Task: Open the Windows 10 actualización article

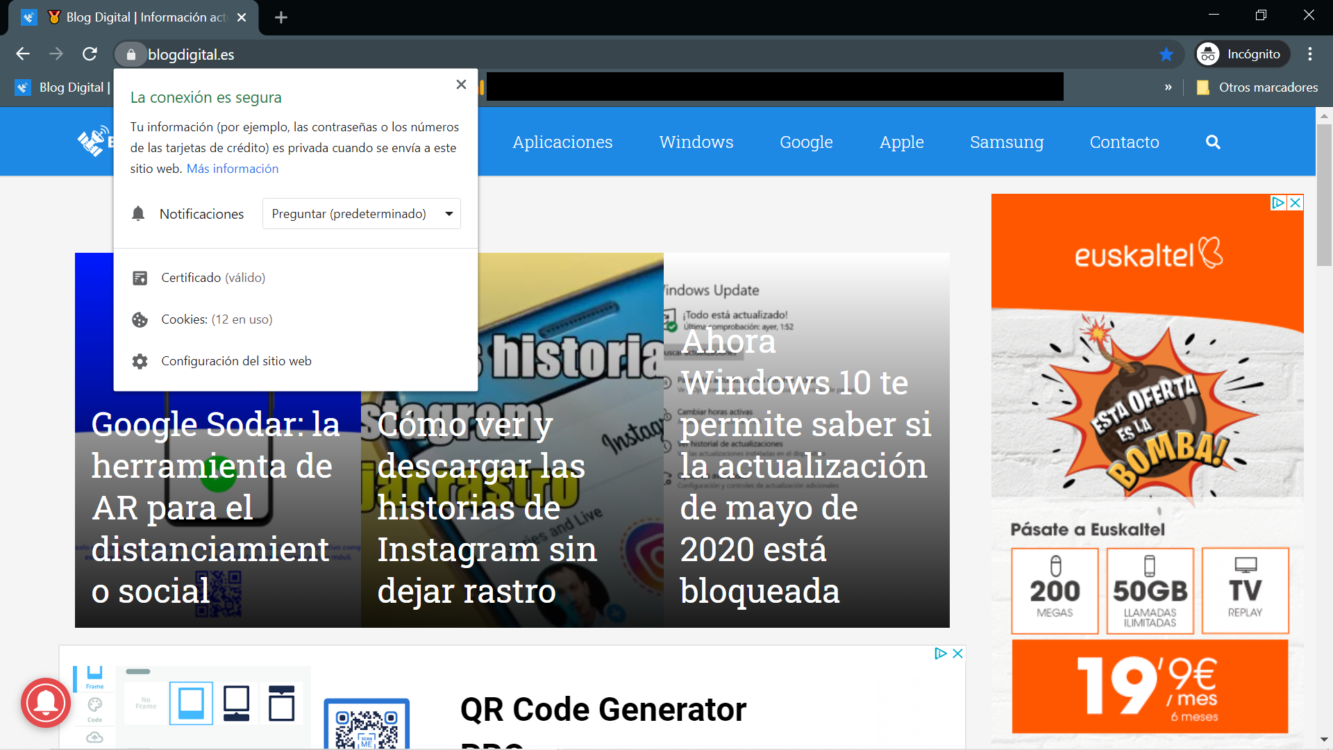Action: pos(806,465)
